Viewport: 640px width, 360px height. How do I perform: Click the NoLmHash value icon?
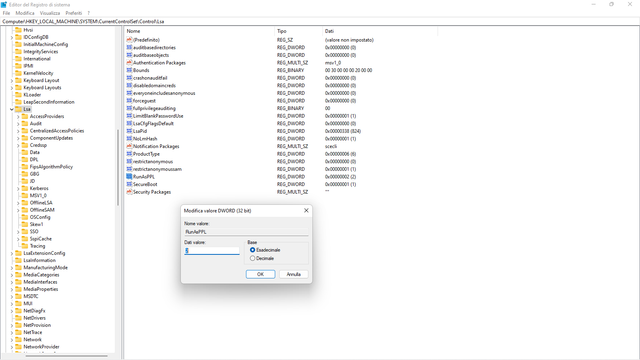[x=129, y=139]
